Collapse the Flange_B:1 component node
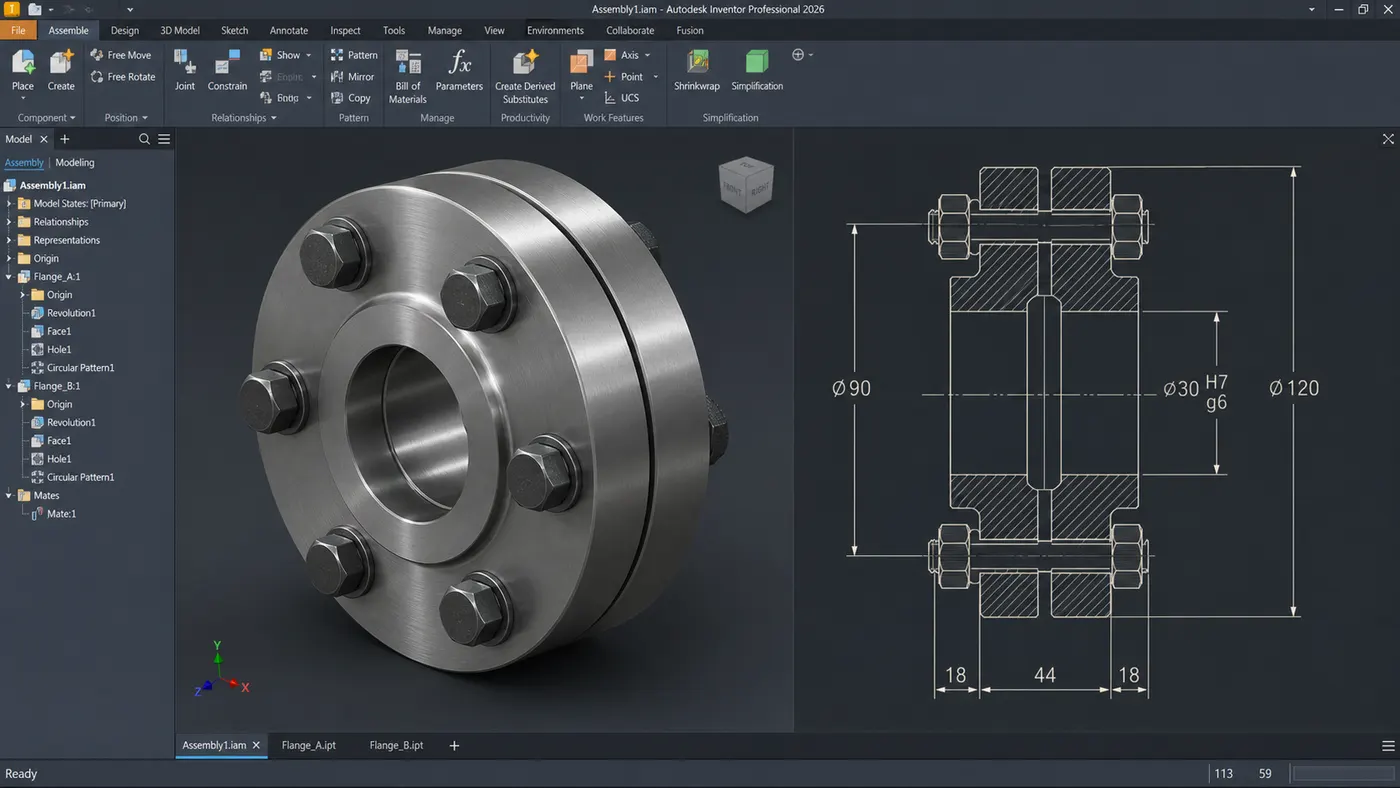This screenshot has width=1400, height=788. [10, 386]
